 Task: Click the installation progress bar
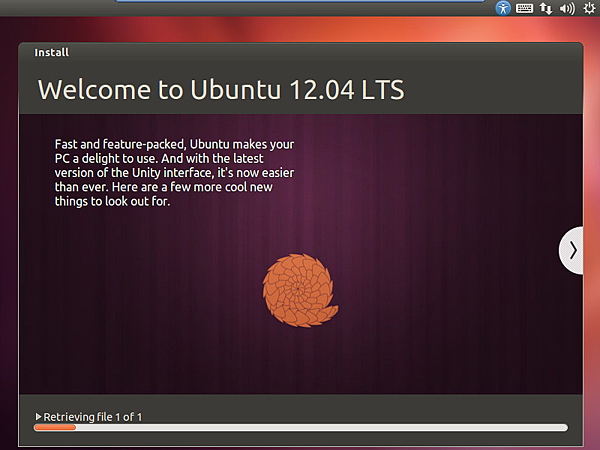click(x=301, y=427)
